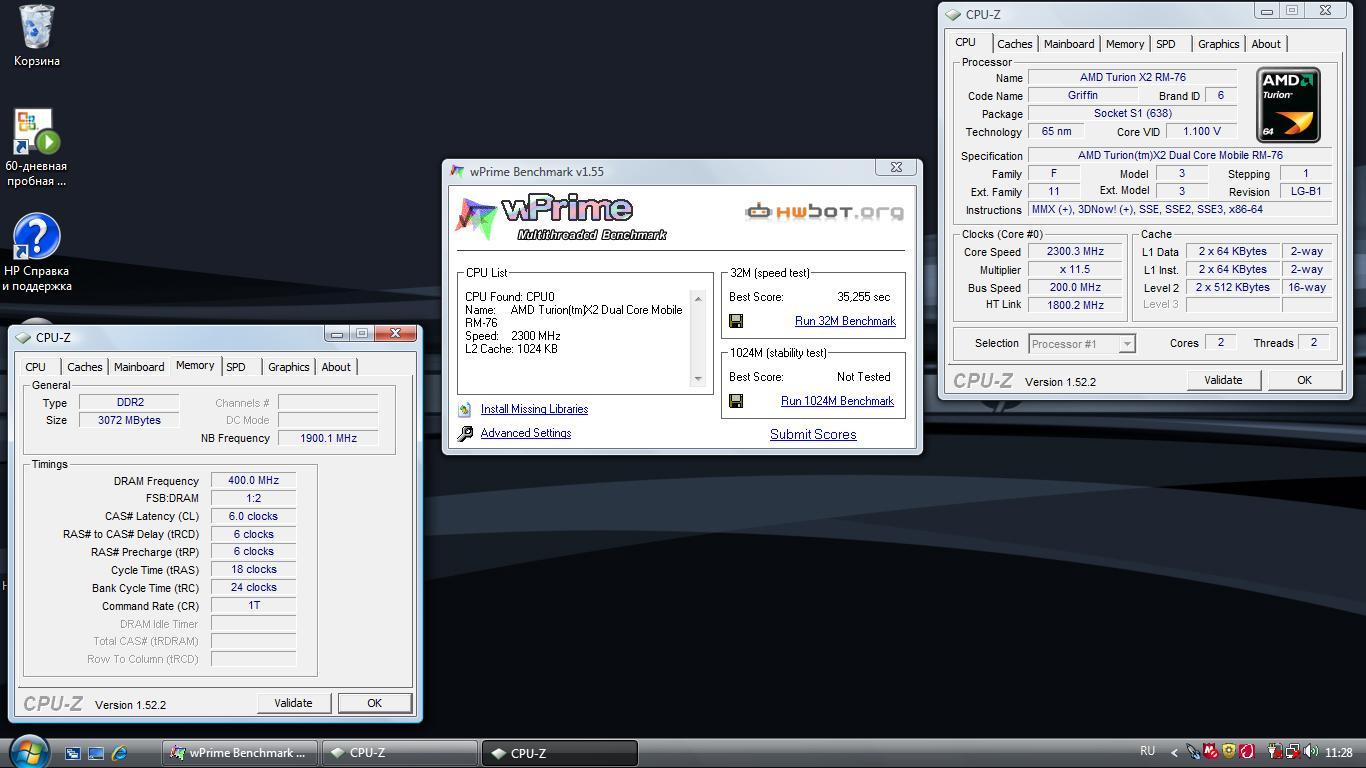The height and width of the screenshot is (768, 1366).
Task: Click CPU List scrollbar down arrow
Action: [x=698, y=379]
